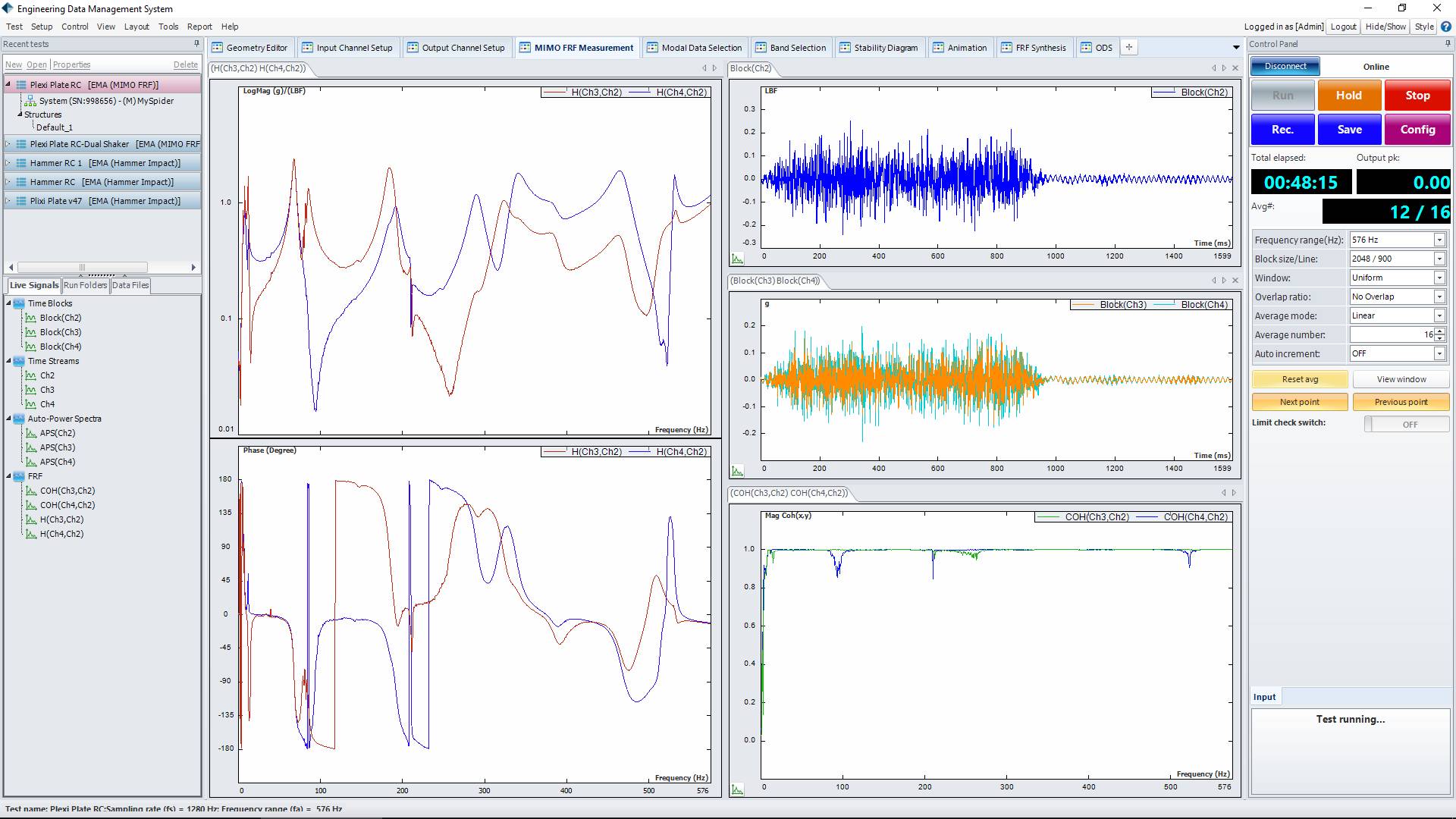Close the Block(Ch2) plot pane
The width and height of the screenshot is (1456, 819).
[x=1235, y=68]
